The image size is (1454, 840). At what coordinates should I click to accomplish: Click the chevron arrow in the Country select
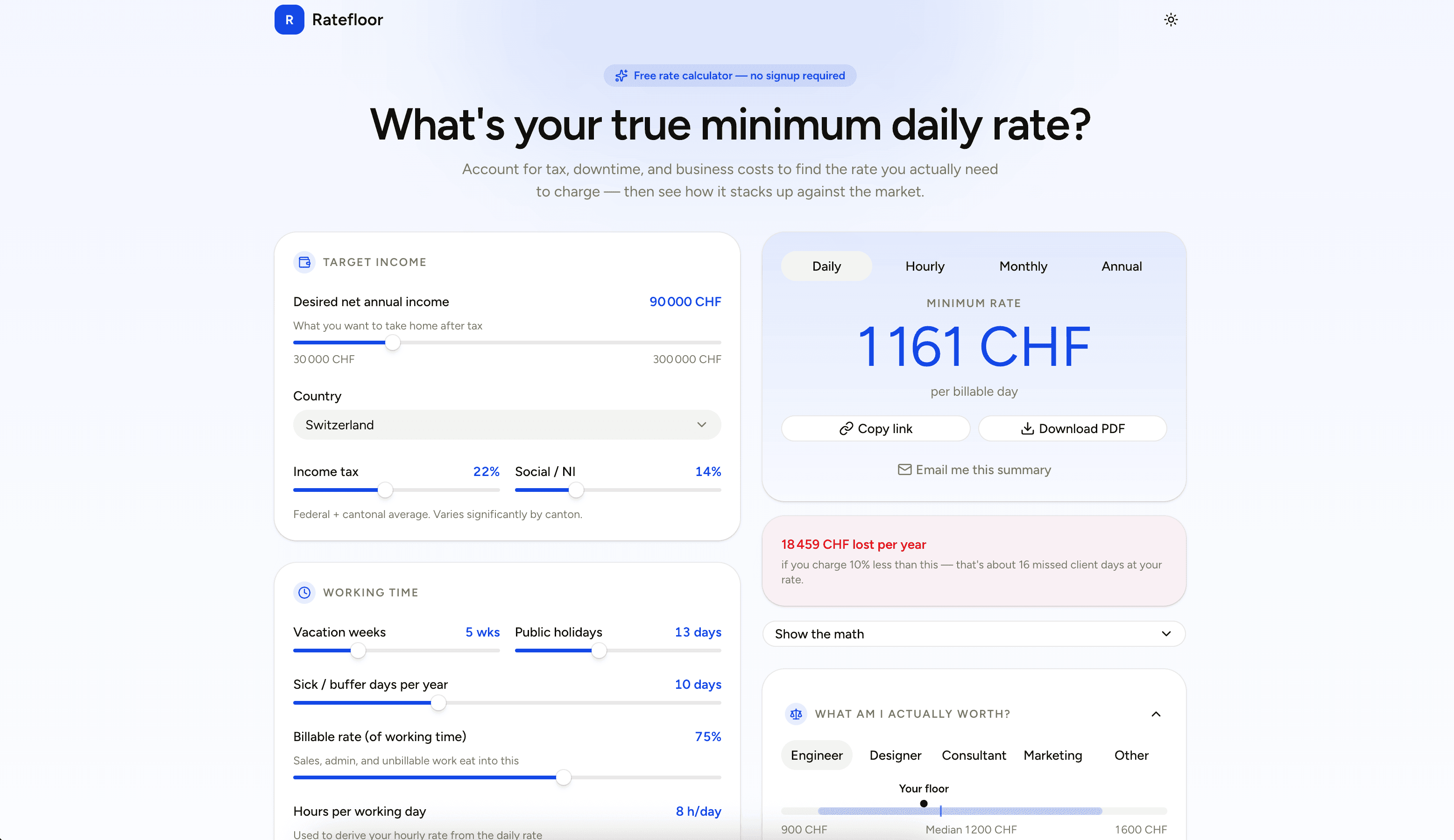pyautogui.click(x=702, y=425)
